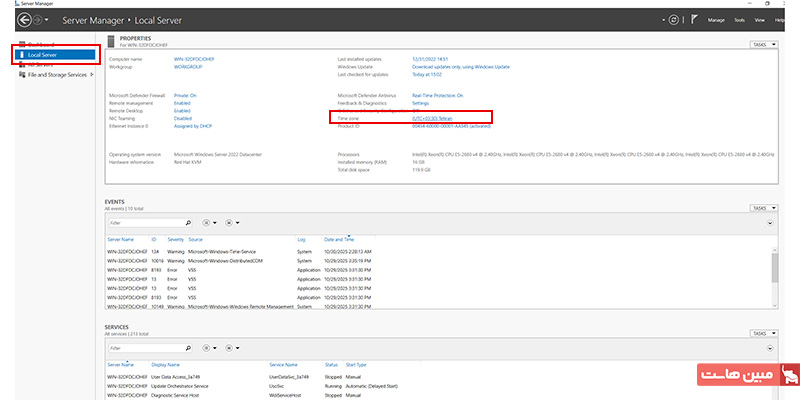The width and height of the screenshot is (800, 400).
Task: Click the refresh icon in header
Action: (674, 19)
